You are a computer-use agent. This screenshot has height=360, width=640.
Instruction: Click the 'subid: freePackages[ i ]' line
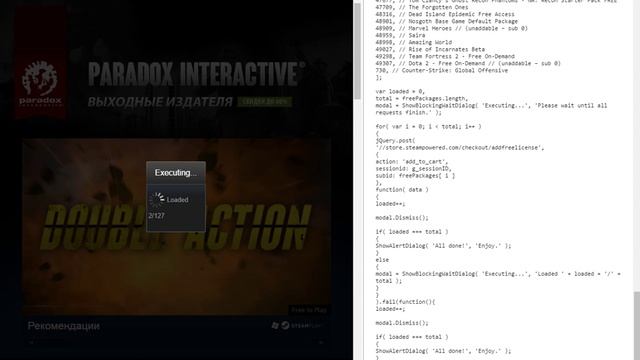point(415,176)
